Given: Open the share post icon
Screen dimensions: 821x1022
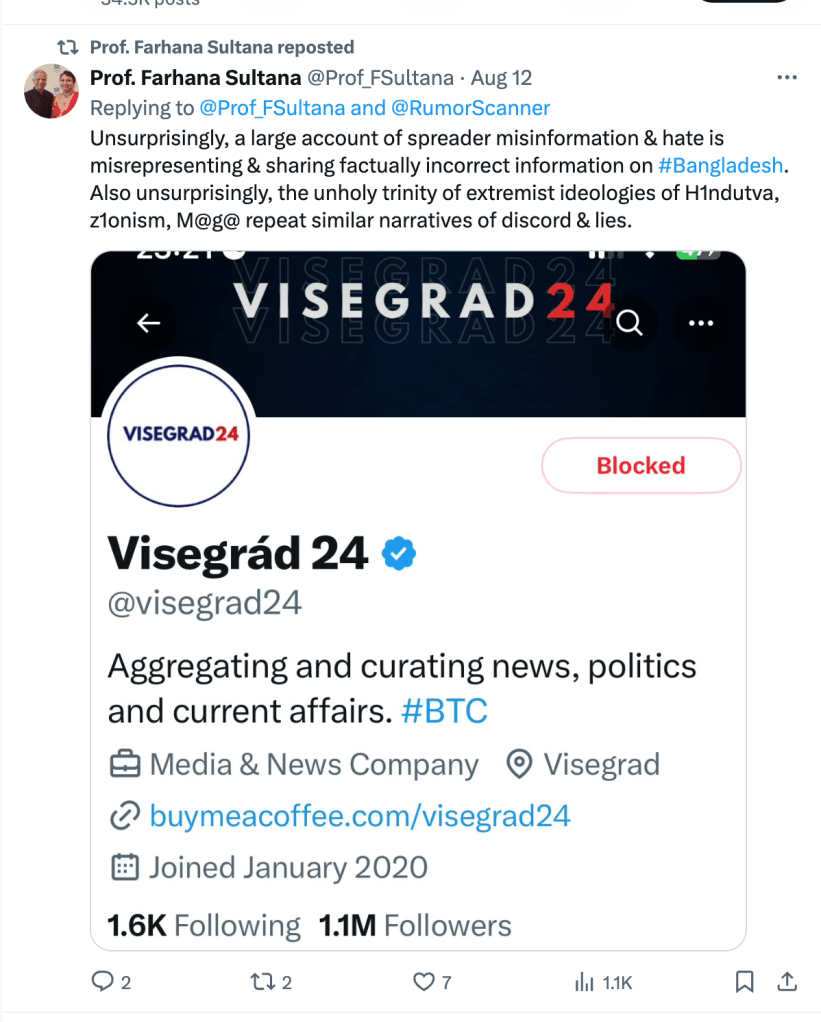Looking at the screenshot, I should tap(787, 982).
